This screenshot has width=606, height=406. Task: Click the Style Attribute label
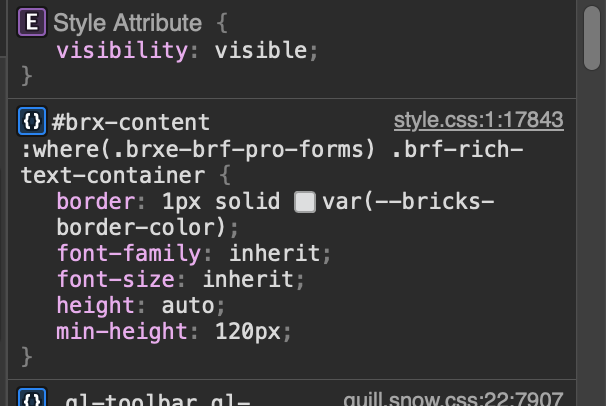[128, 23]
